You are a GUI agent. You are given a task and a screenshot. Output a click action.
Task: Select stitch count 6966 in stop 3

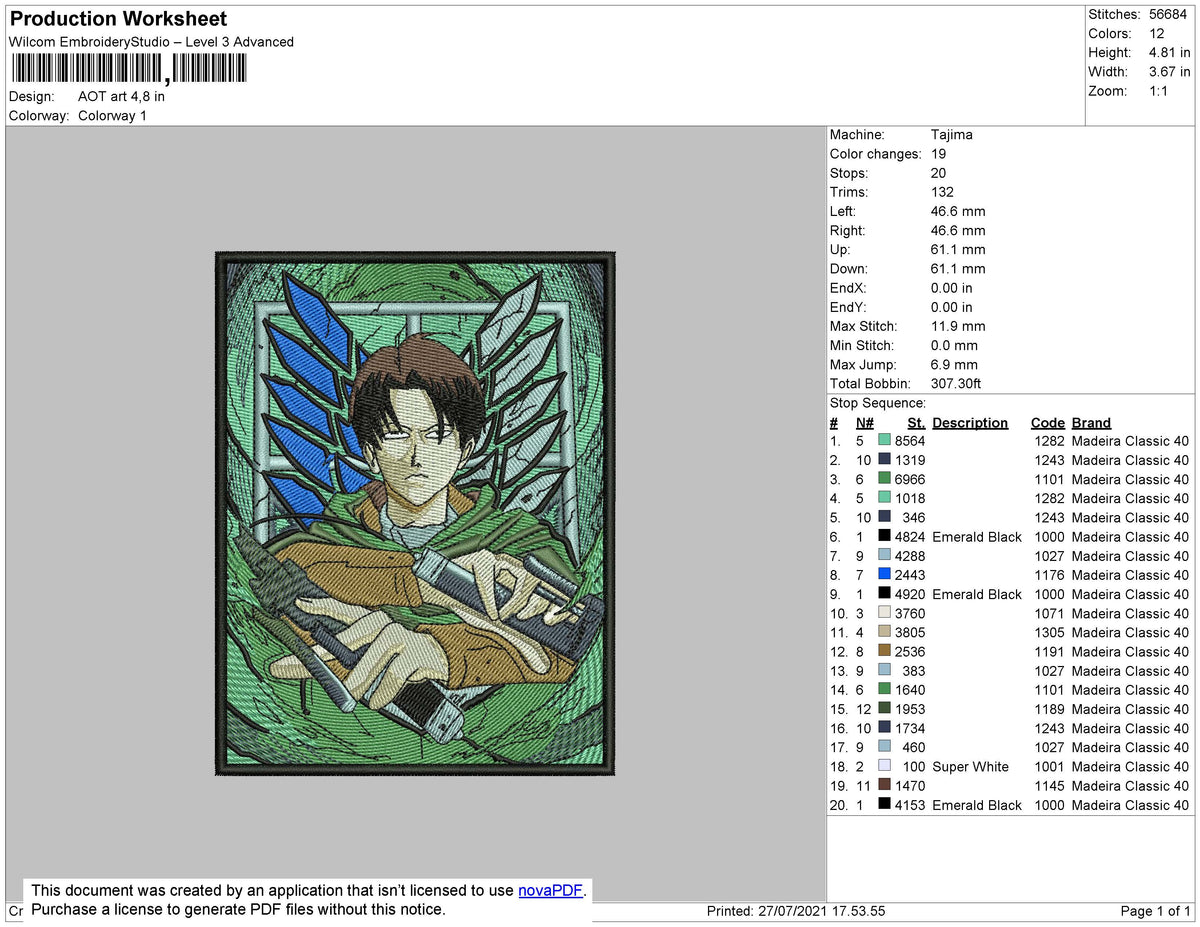(910, 480)
